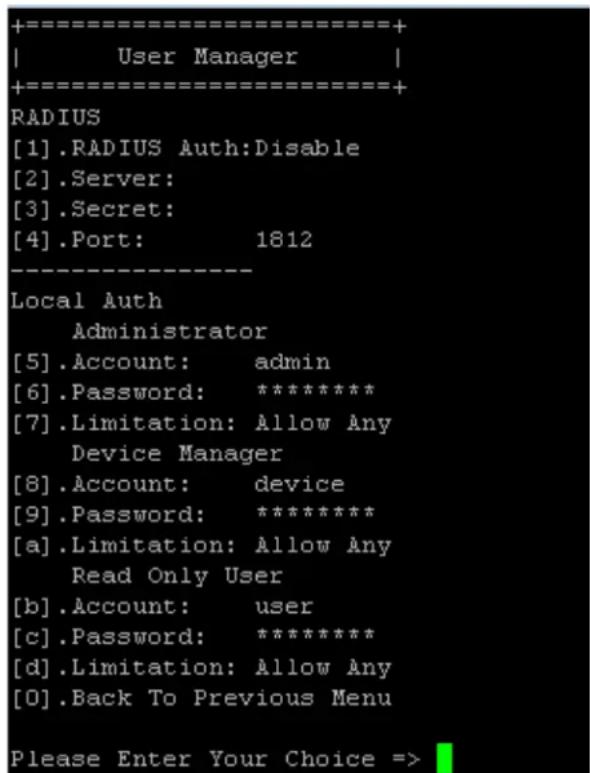Image resolution: width=590 pixels, height=773 pixels.
Task: Select the Server menu entry [2]
Action: click(93, 179)
